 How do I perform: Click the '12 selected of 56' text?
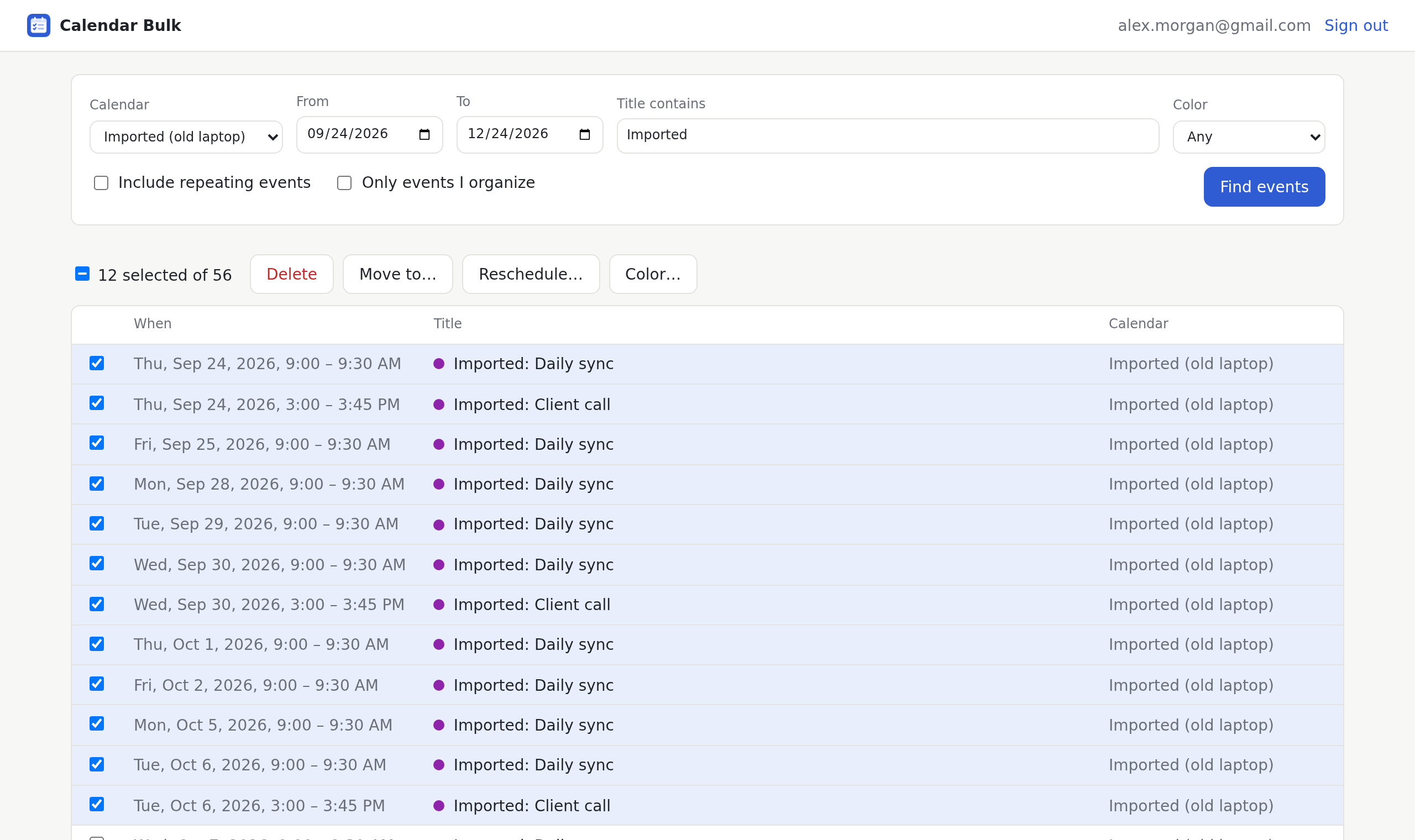(x=165, y=275)
